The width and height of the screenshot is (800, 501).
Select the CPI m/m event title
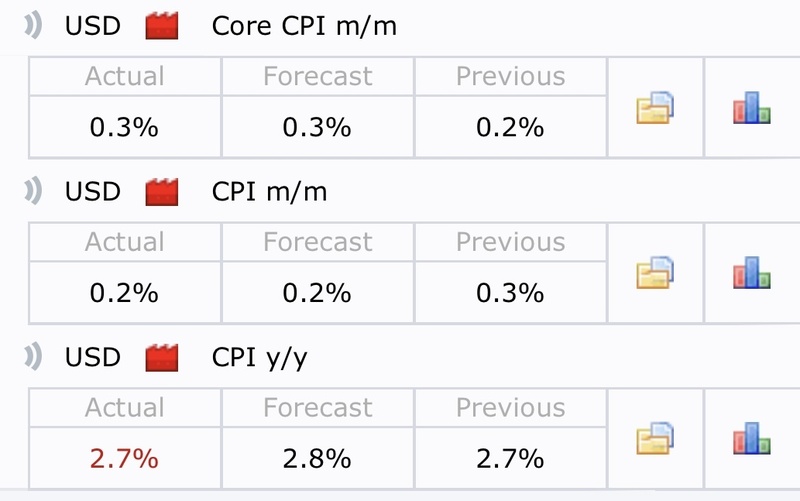tap(269, 191)
